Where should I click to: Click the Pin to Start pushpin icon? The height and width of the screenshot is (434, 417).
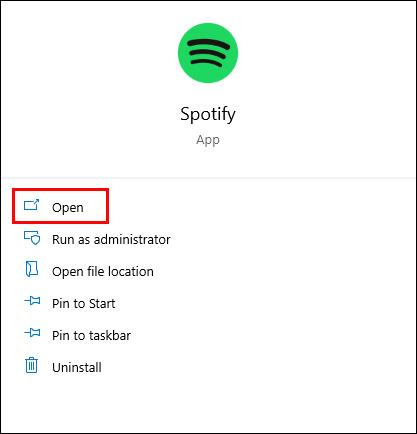[32, 301]
